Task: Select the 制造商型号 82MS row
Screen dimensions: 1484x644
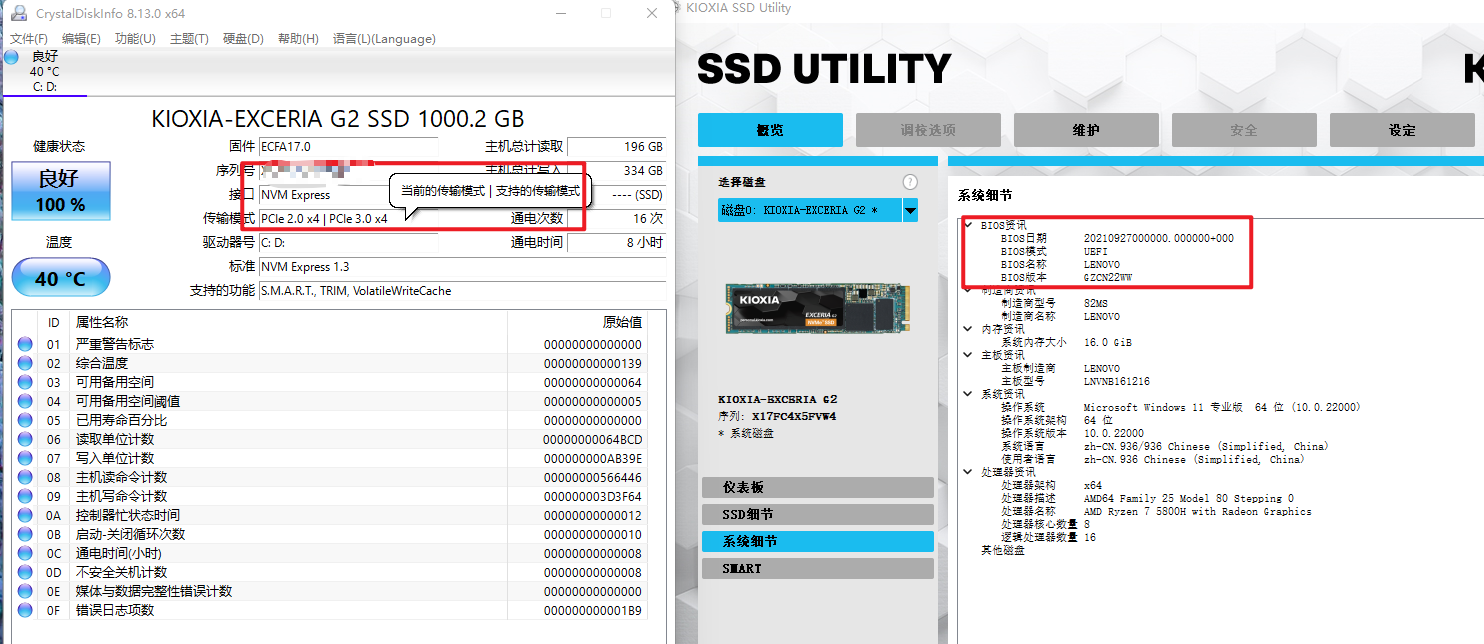Action: [1054, 303]
